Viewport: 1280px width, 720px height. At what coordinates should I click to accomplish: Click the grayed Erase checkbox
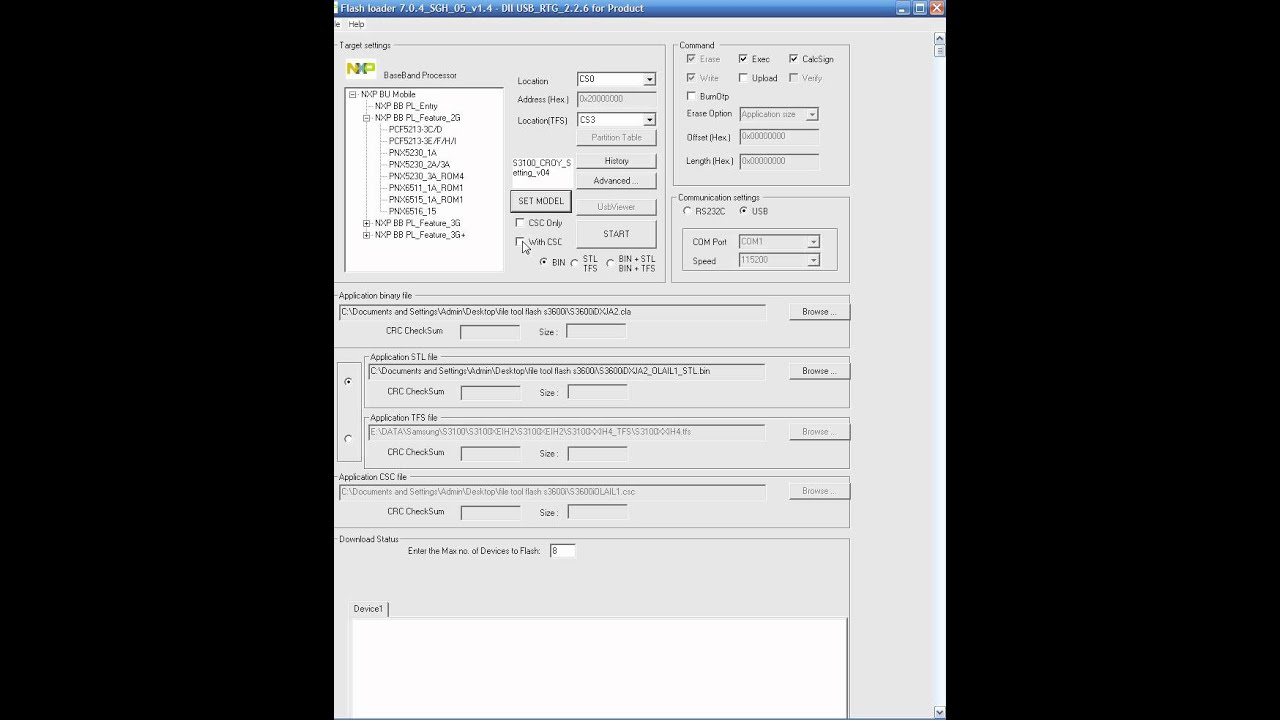tap(691, 59)
